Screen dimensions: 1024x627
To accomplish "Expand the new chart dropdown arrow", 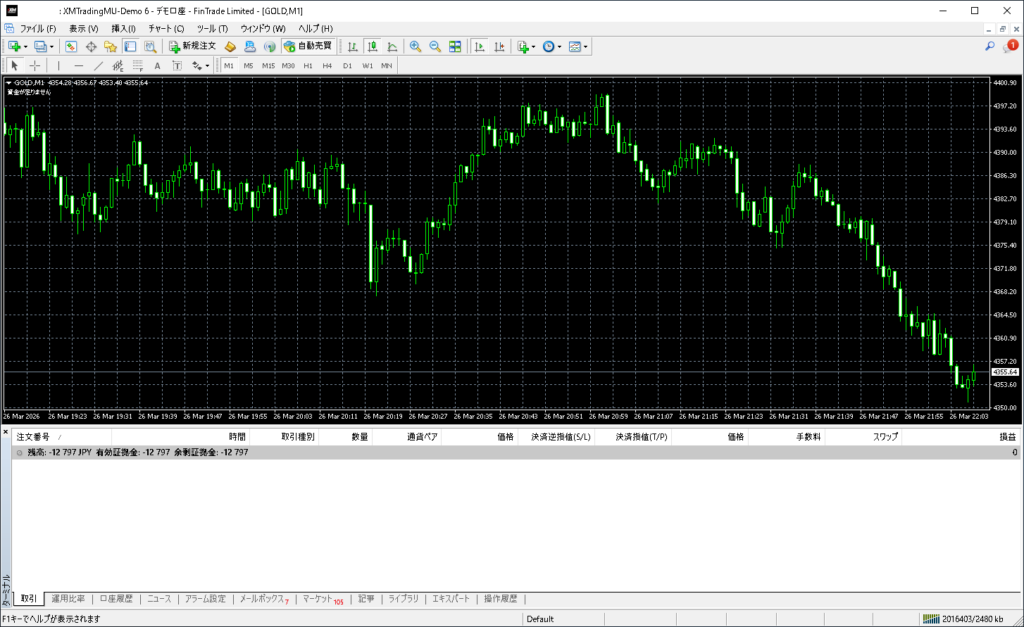I will pyautogui.click(x=27, y=46).
